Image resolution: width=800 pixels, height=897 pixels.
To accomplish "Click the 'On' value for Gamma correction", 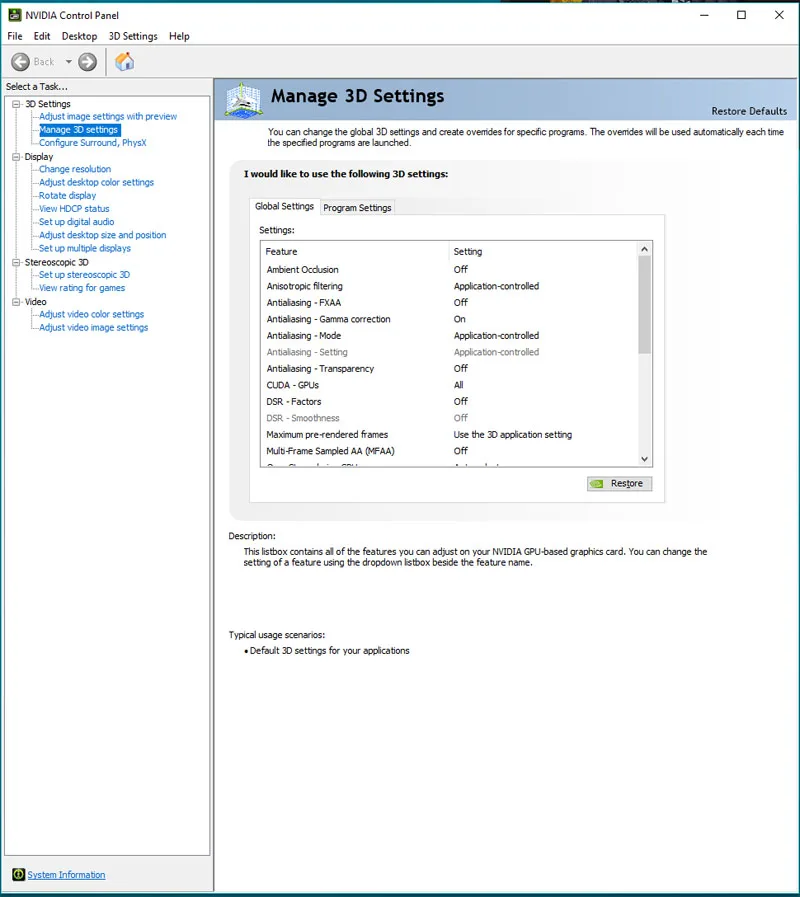I will point(460,319).
